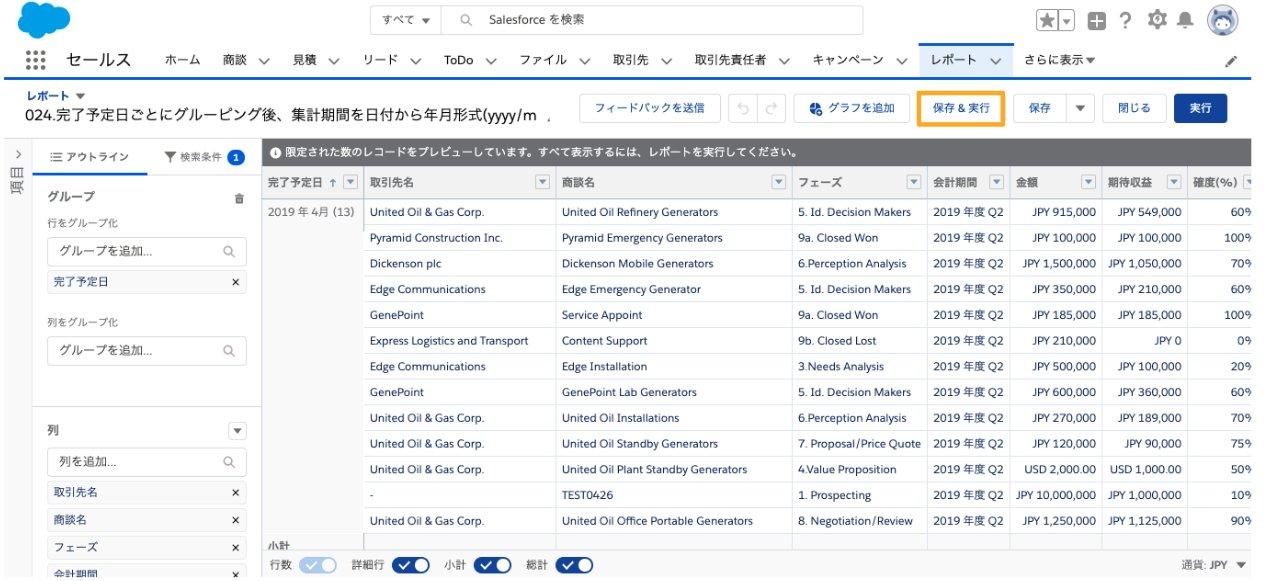Expand the 項目 fields panel chevron

coord(18,154)
